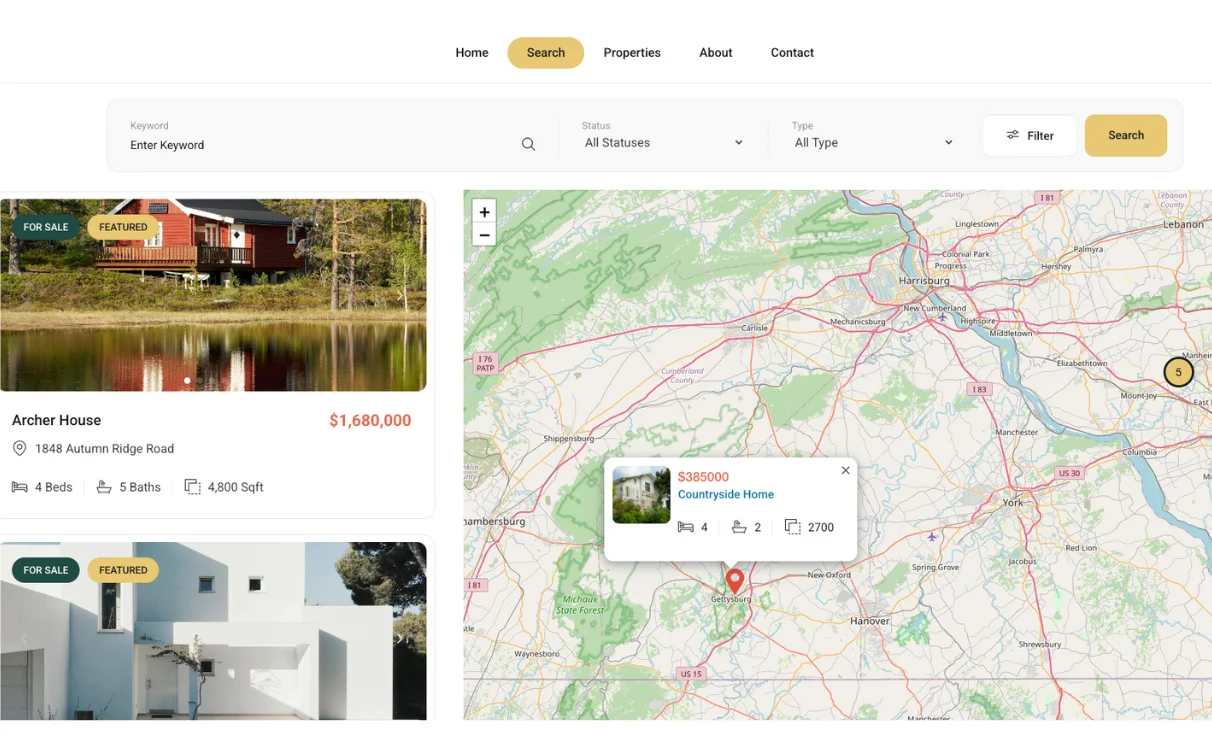Advance Archer House photo with right arrow

pyautogui.click(x=401, y=295)
